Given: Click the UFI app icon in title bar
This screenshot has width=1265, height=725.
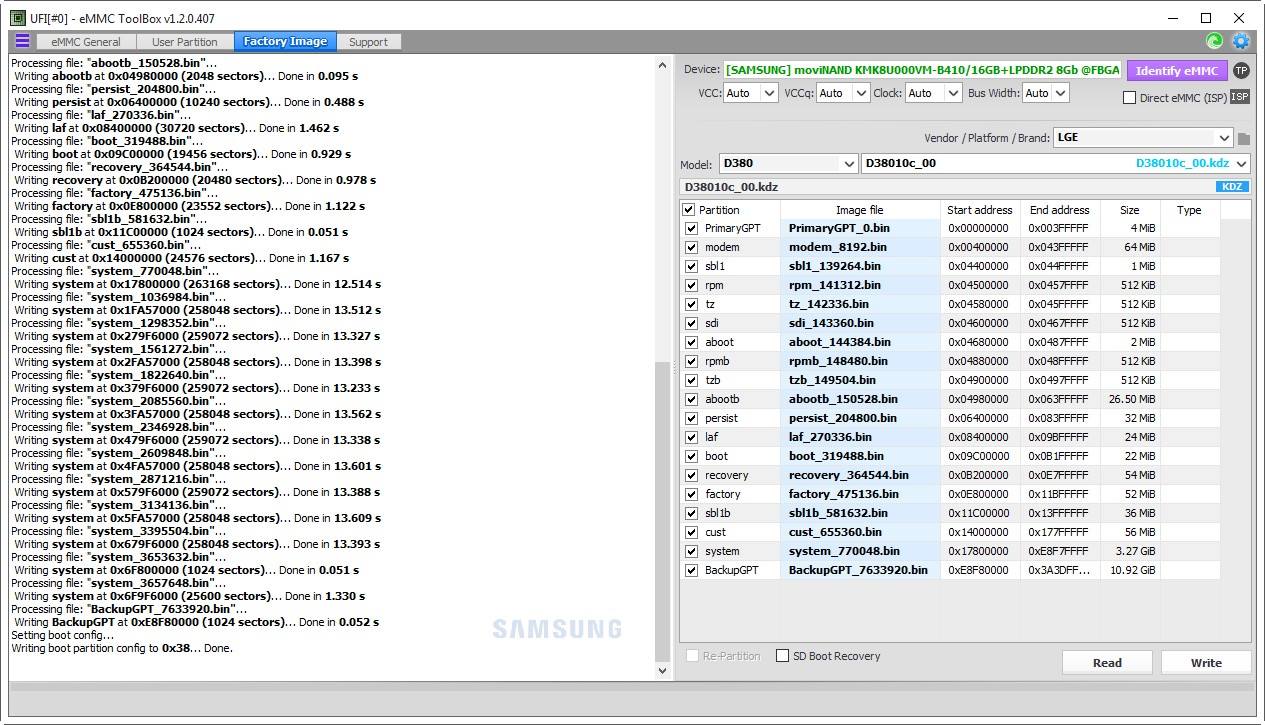Looking at the screenshot, I should click(18, 18).
